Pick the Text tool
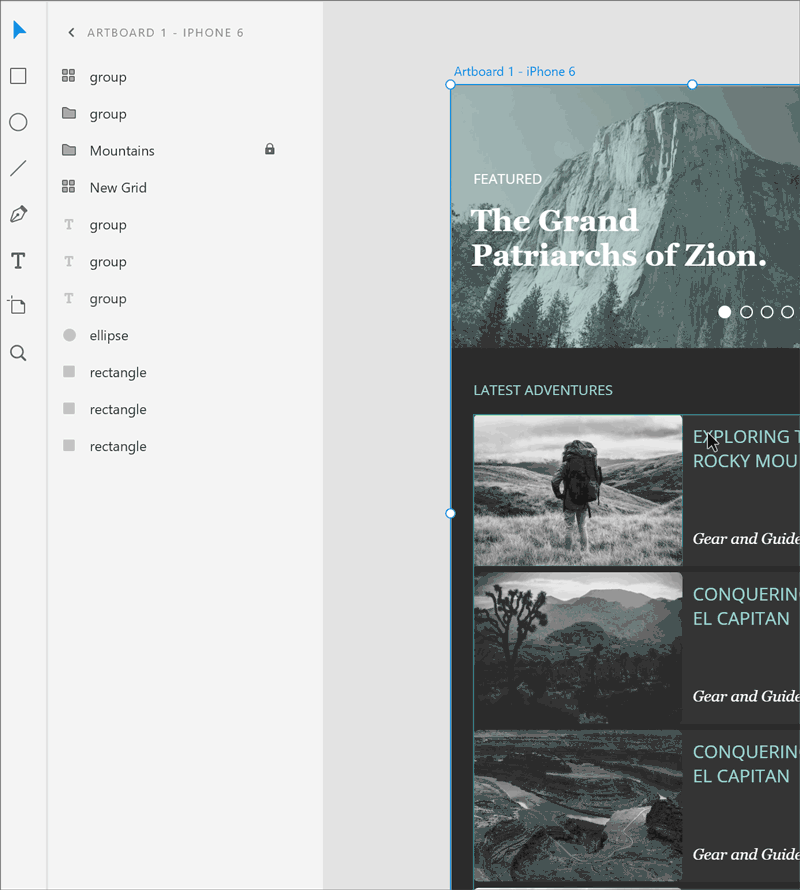 point(18,261)
